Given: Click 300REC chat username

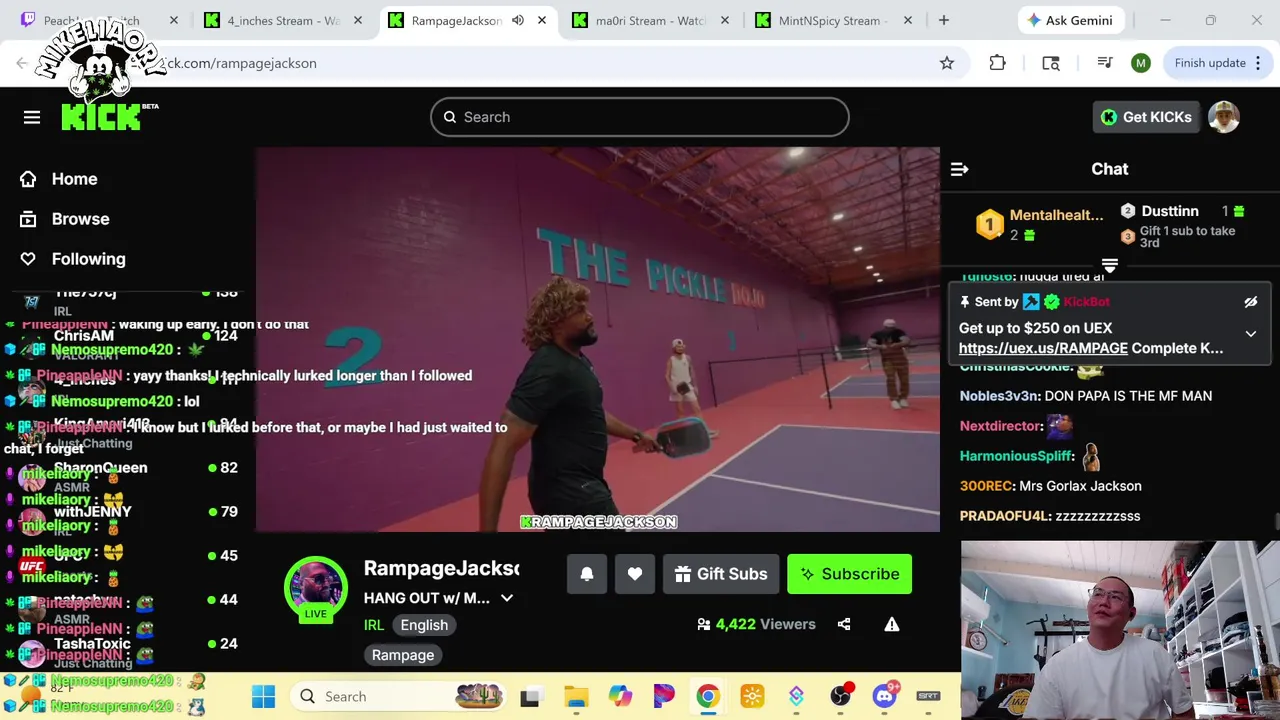Looking at the screenshot, I should [986, 486].
